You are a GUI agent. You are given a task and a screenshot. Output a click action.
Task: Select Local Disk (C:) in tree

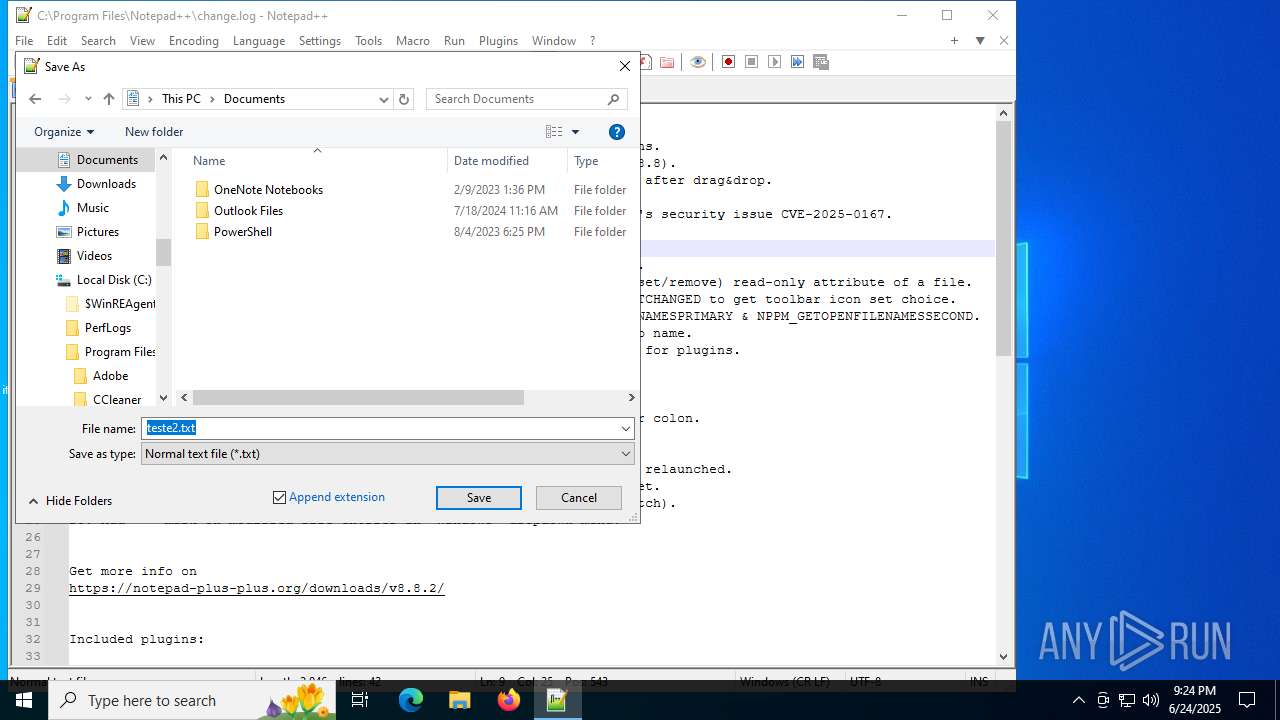(114, 280)
